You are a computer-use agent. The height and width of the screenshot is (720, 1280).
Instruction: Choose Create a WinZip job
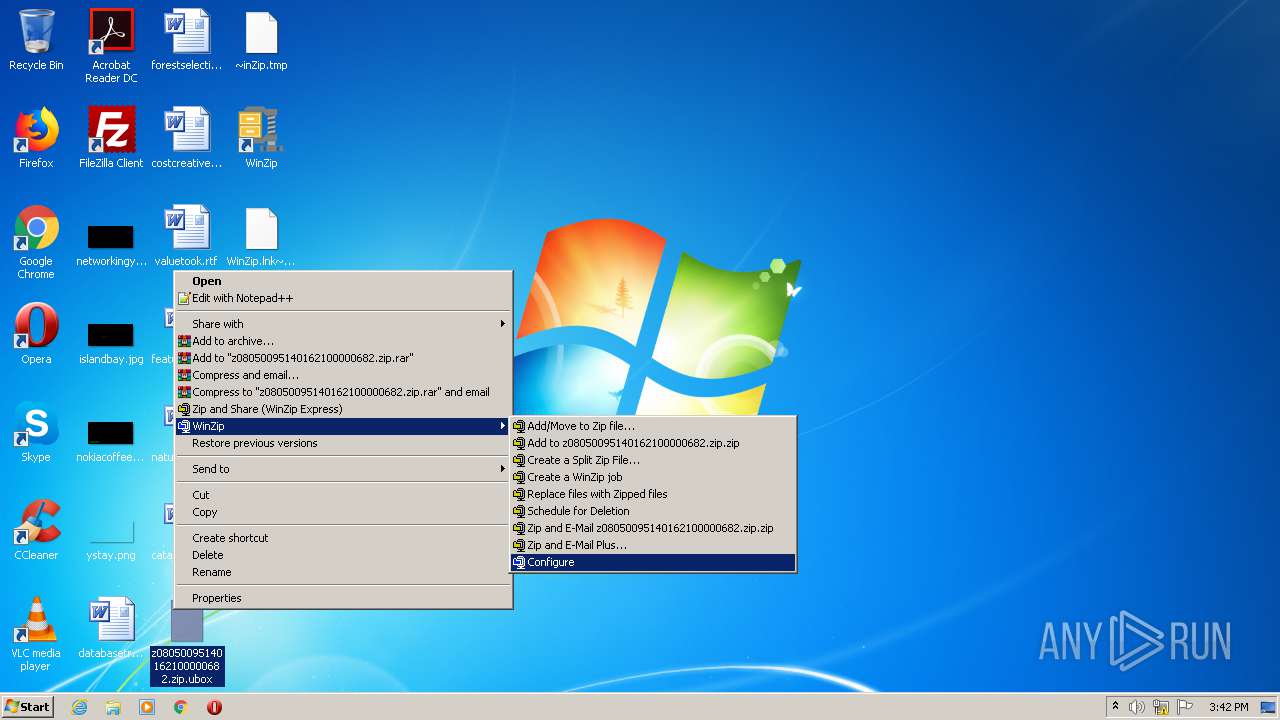click(x=653, y=477)
